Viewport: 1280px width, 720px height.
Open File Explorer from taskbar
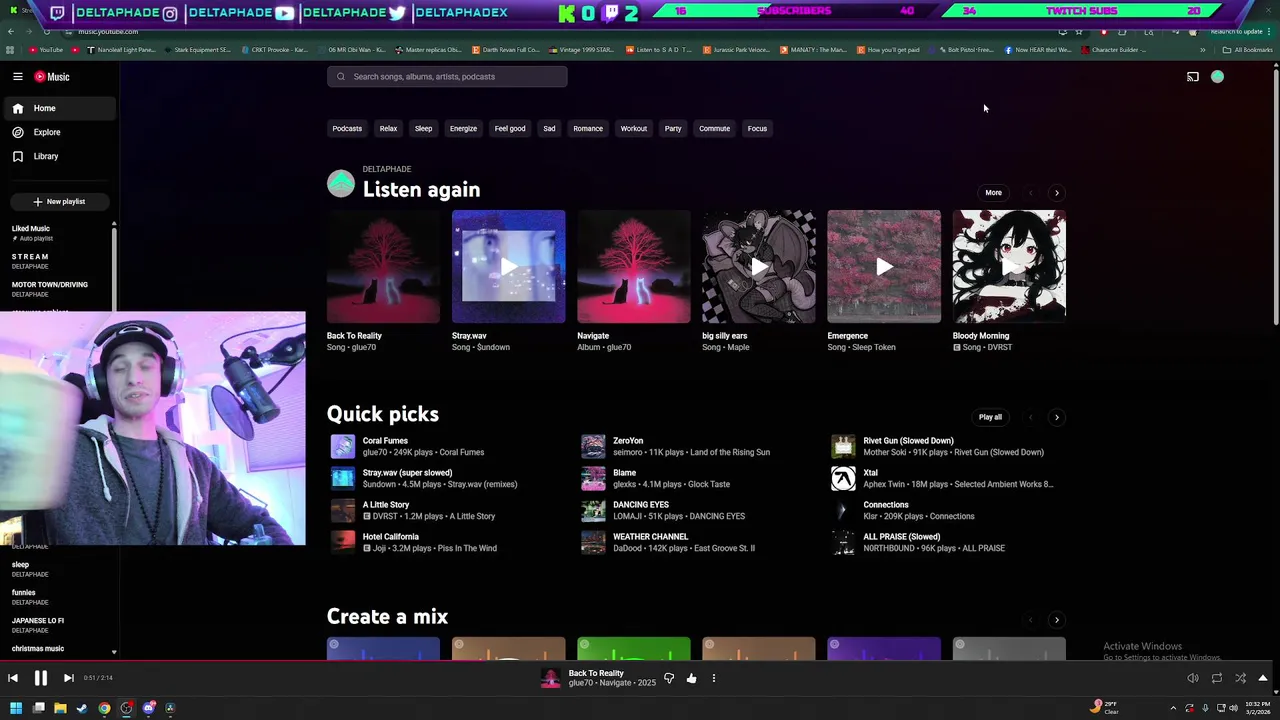coord(60,708)
